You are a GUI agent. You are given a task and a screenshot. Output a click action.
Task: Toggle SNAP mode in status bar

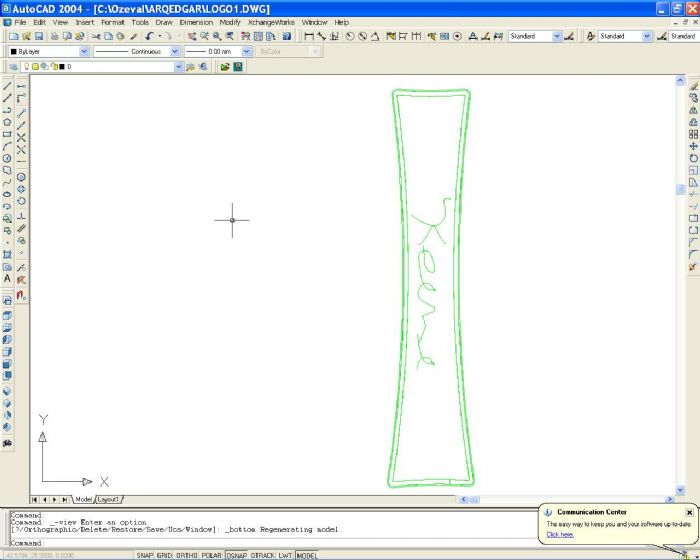click(x=145, y=555)
